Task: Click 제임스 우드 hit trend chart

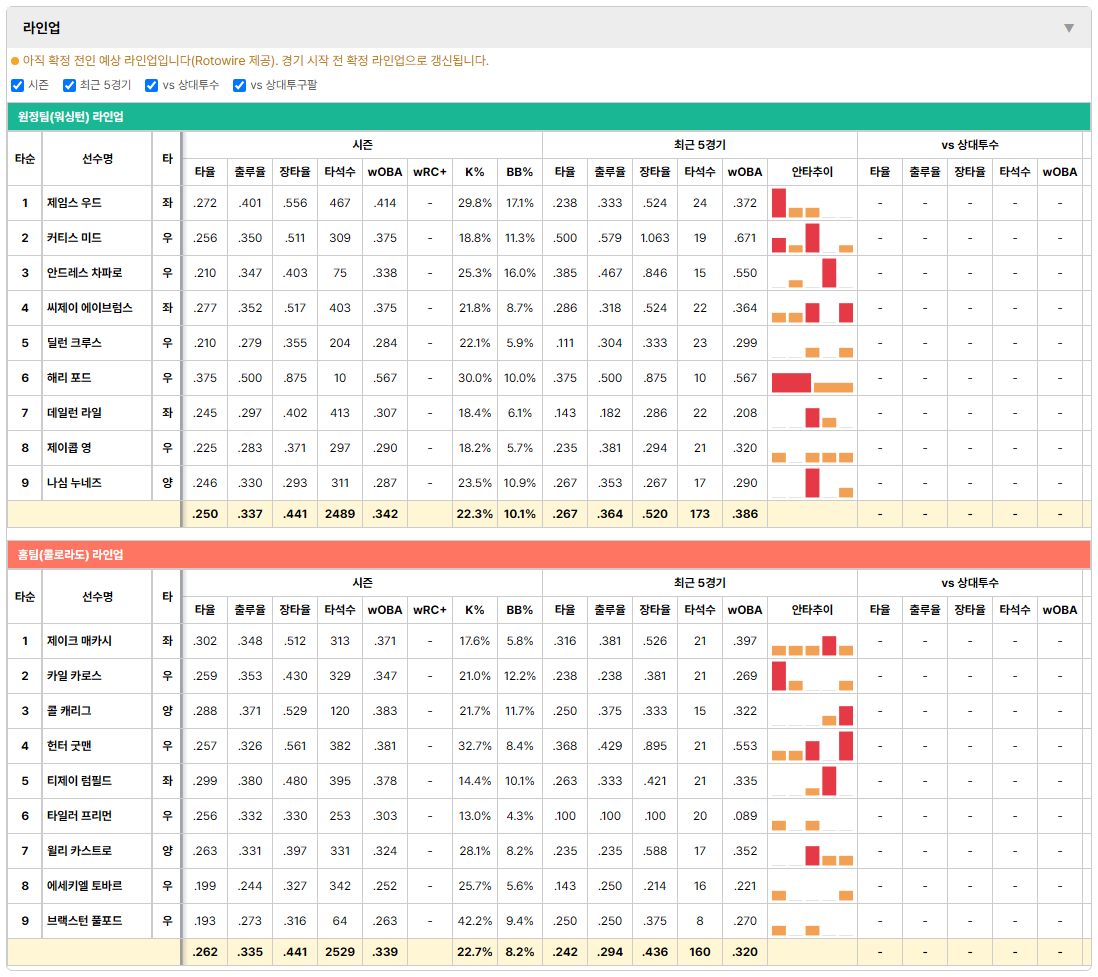Action: (x=812, y=203)
